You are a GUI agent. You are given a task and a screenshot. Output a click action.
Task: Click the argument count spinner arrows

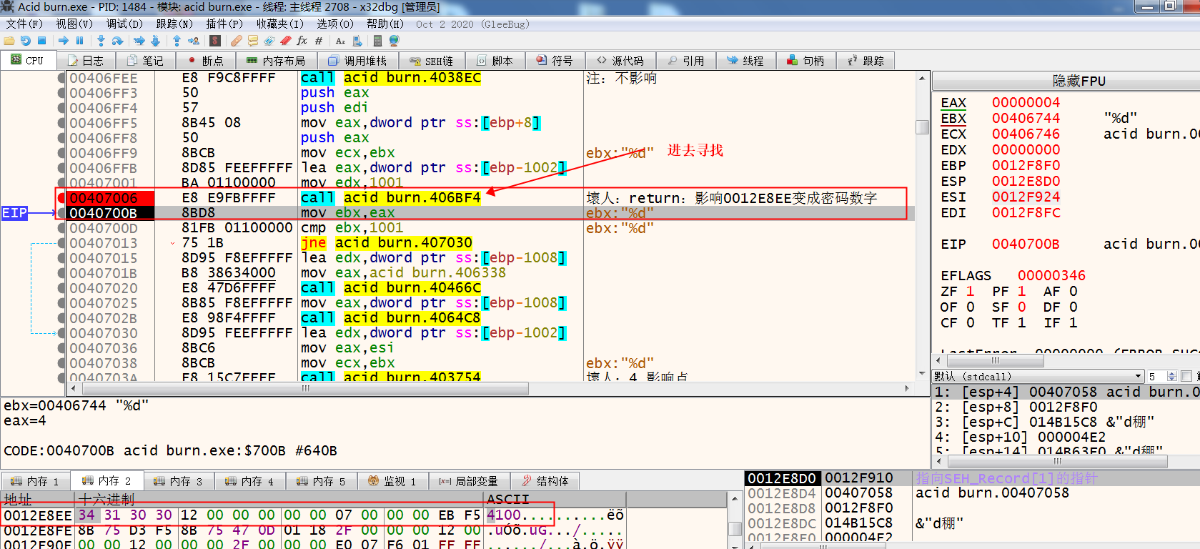pos(1170,376)
